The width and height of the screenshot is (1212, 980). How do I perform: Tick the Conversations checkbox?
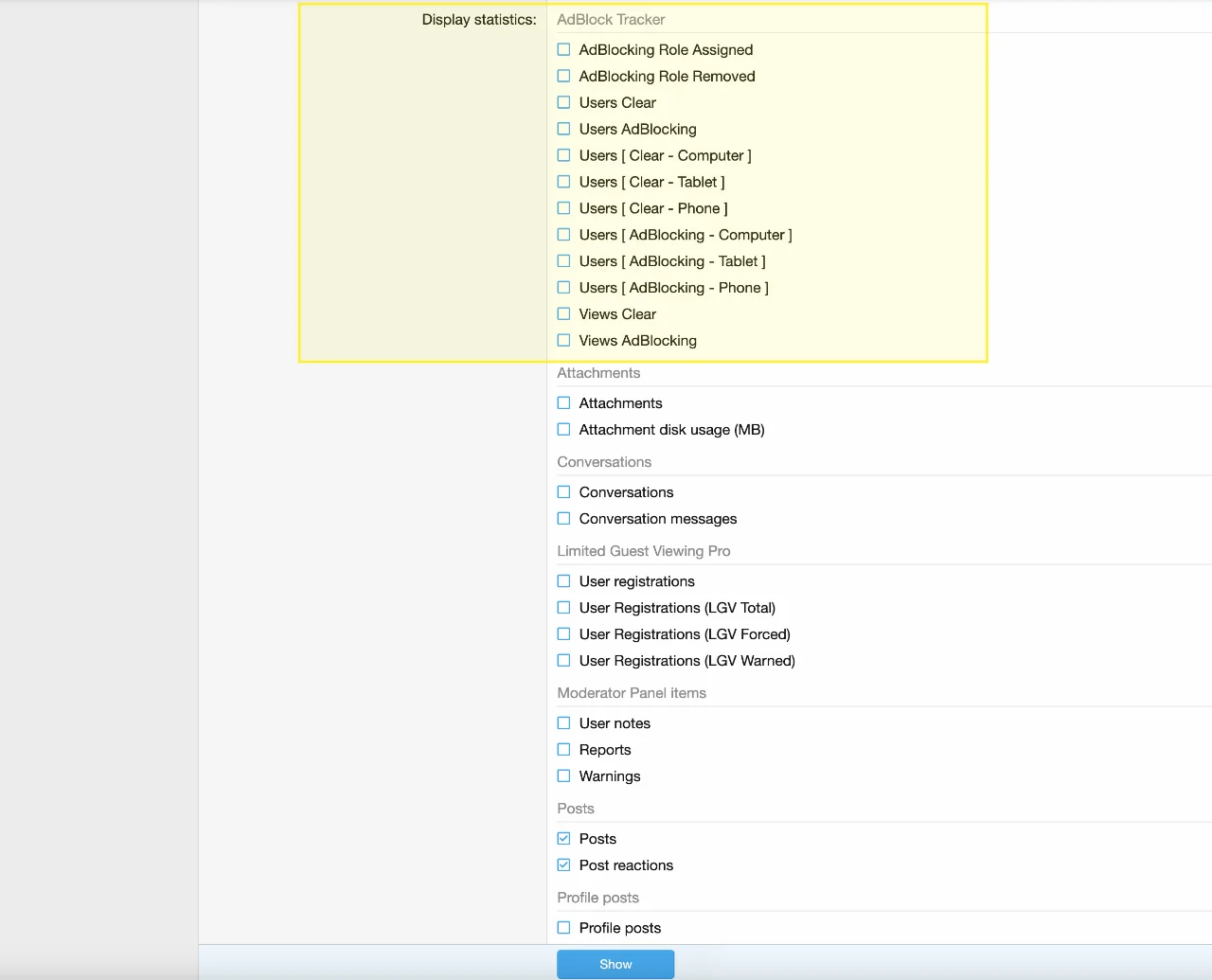[x=564, y=492]
